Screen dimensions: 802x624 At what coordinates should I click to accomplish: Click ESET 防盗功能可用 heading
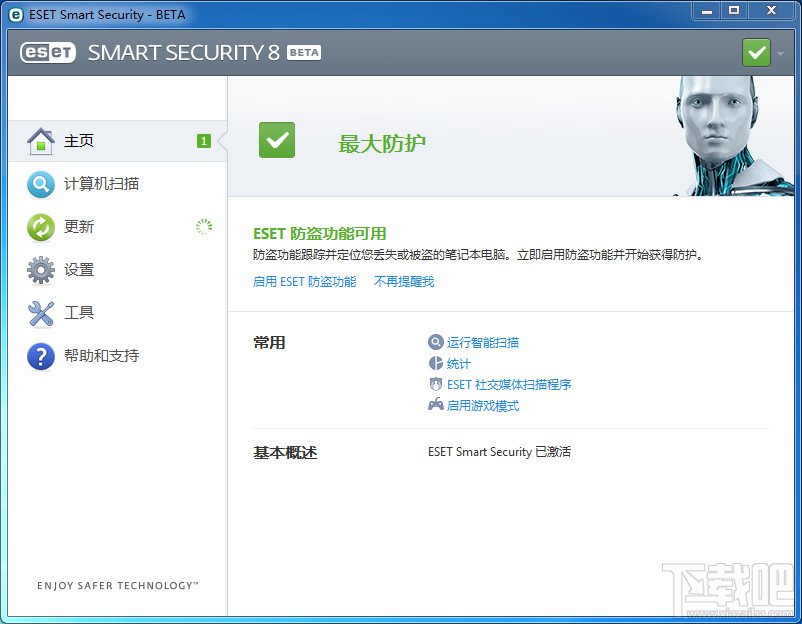click(x=320, y=234)
